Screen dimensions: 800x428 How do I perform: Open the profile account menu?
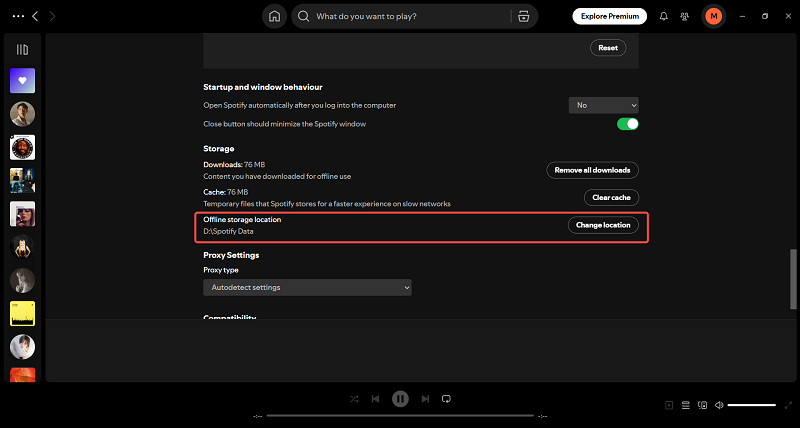713,17
